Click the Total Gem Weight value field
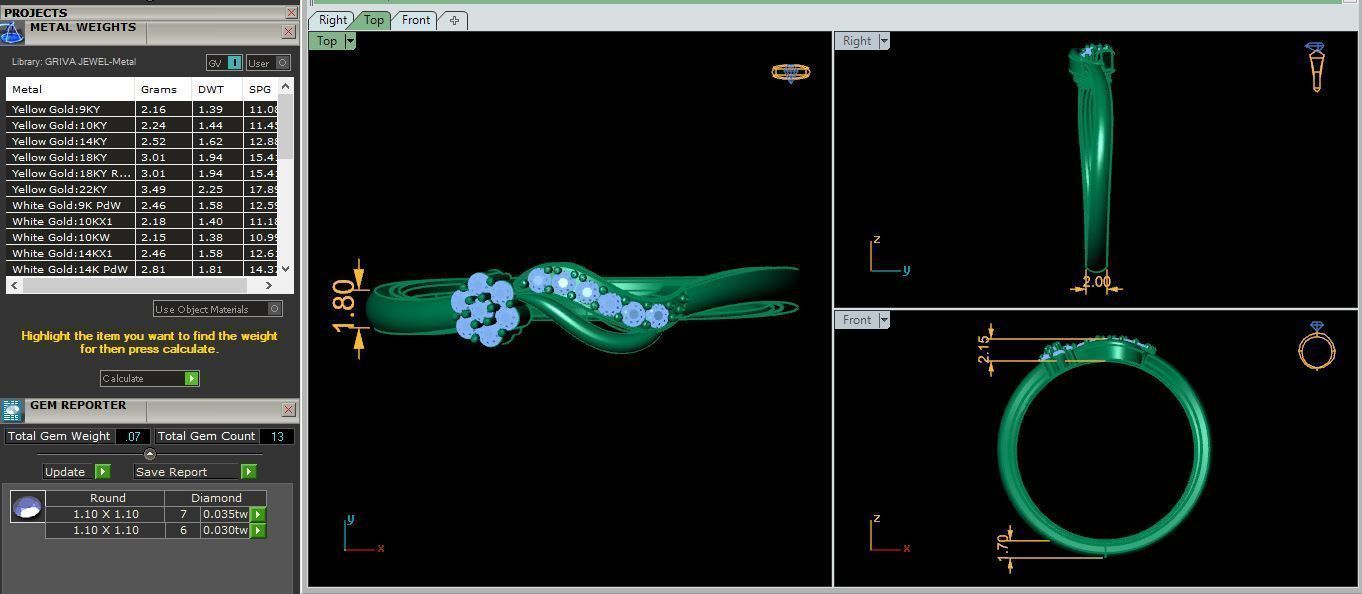Screen dimensions: 1362x594 pos(133,436)
